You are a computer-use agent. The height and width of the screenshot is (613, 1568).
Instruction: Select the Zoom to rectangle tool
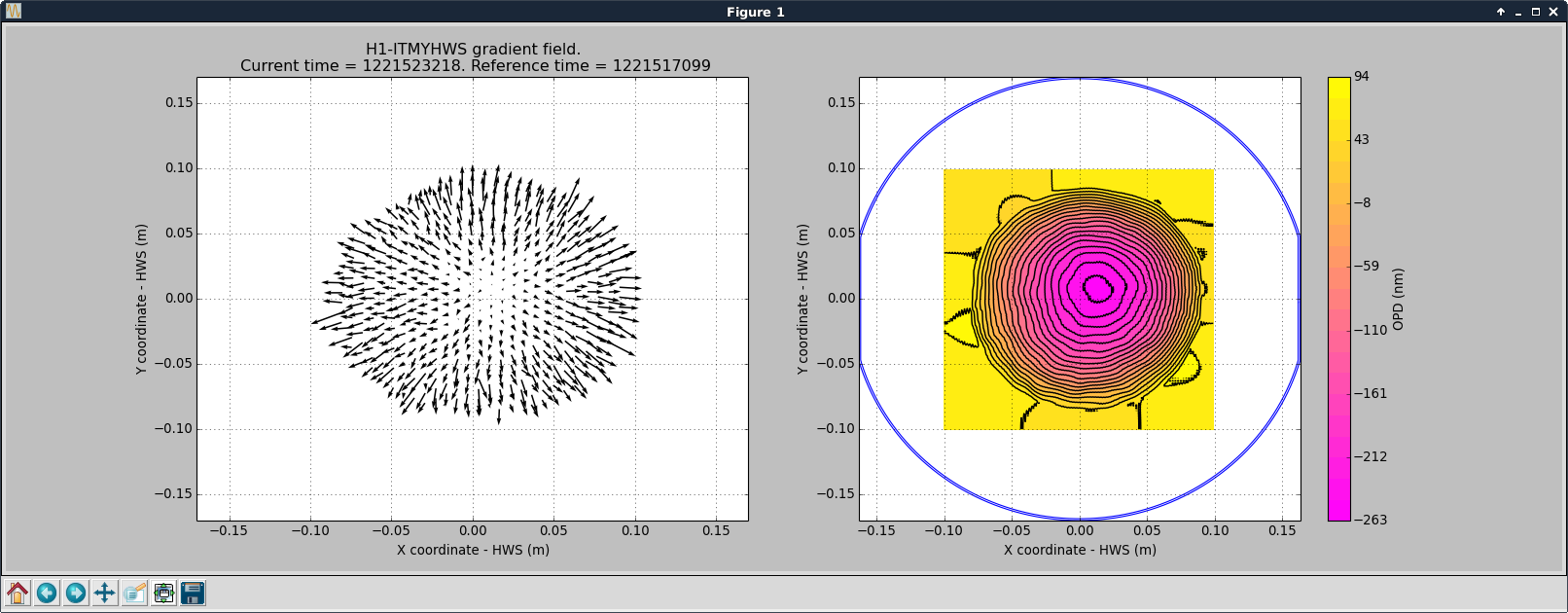134,593
